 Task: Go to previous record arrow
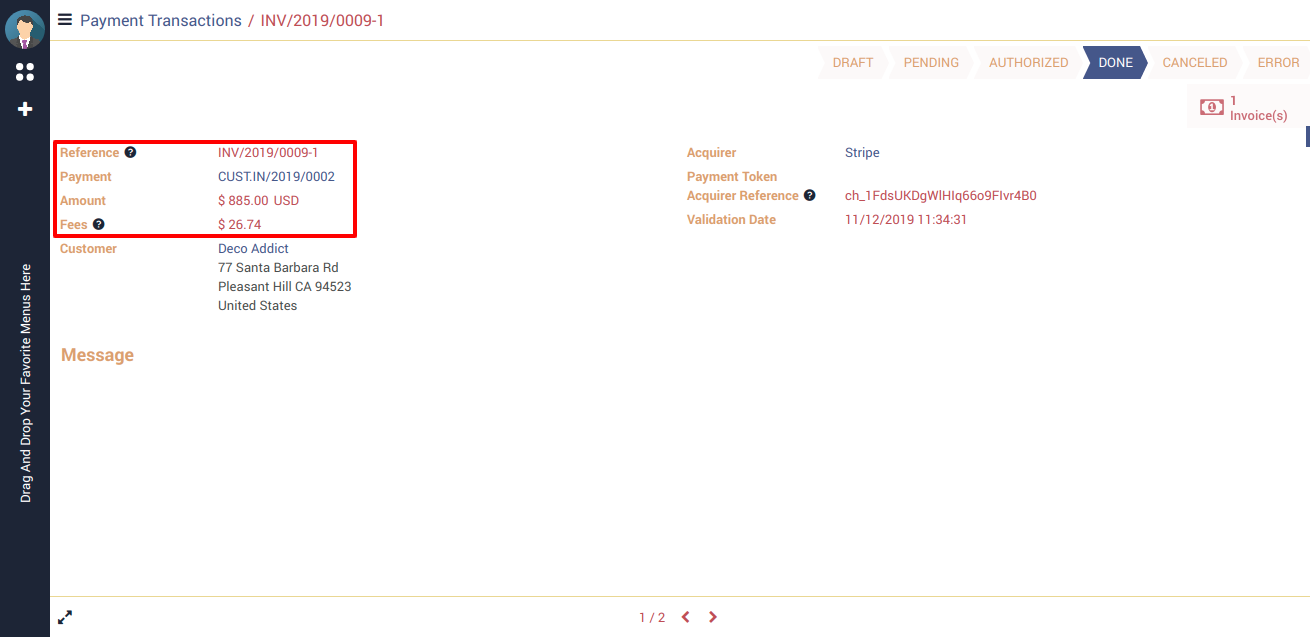686,617
